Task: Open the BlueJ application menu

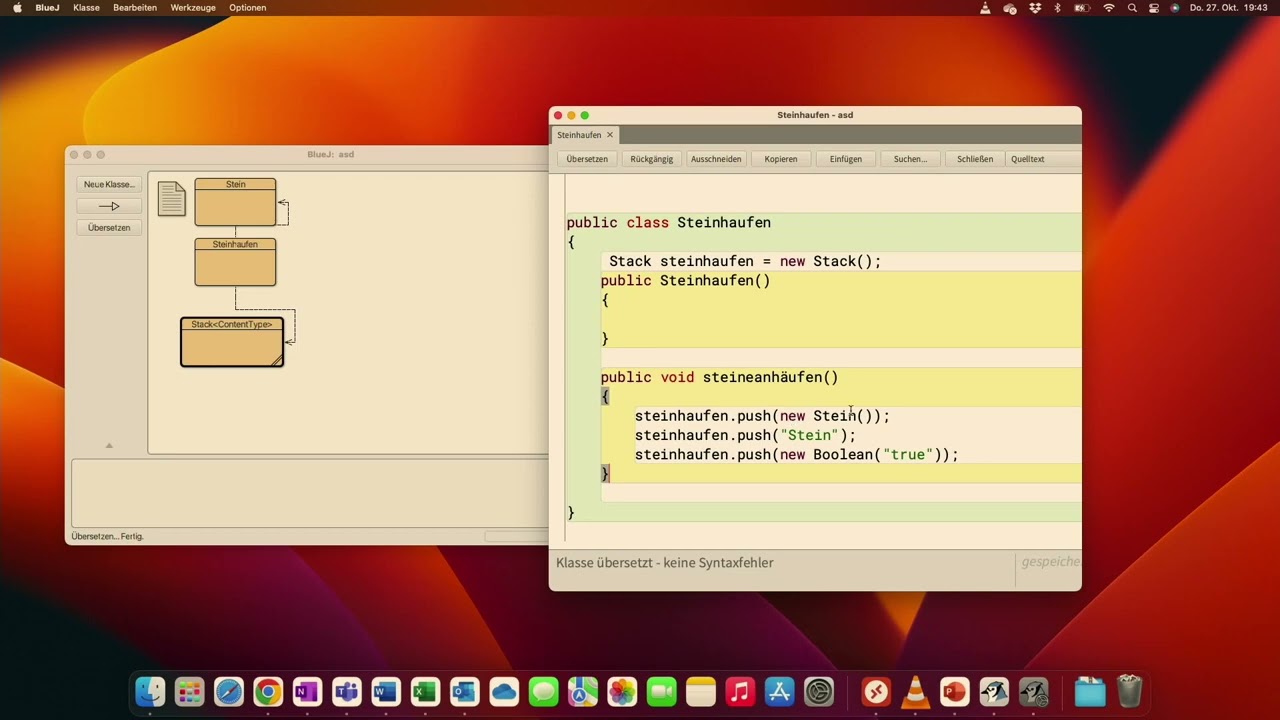Action: coord(47,8)
